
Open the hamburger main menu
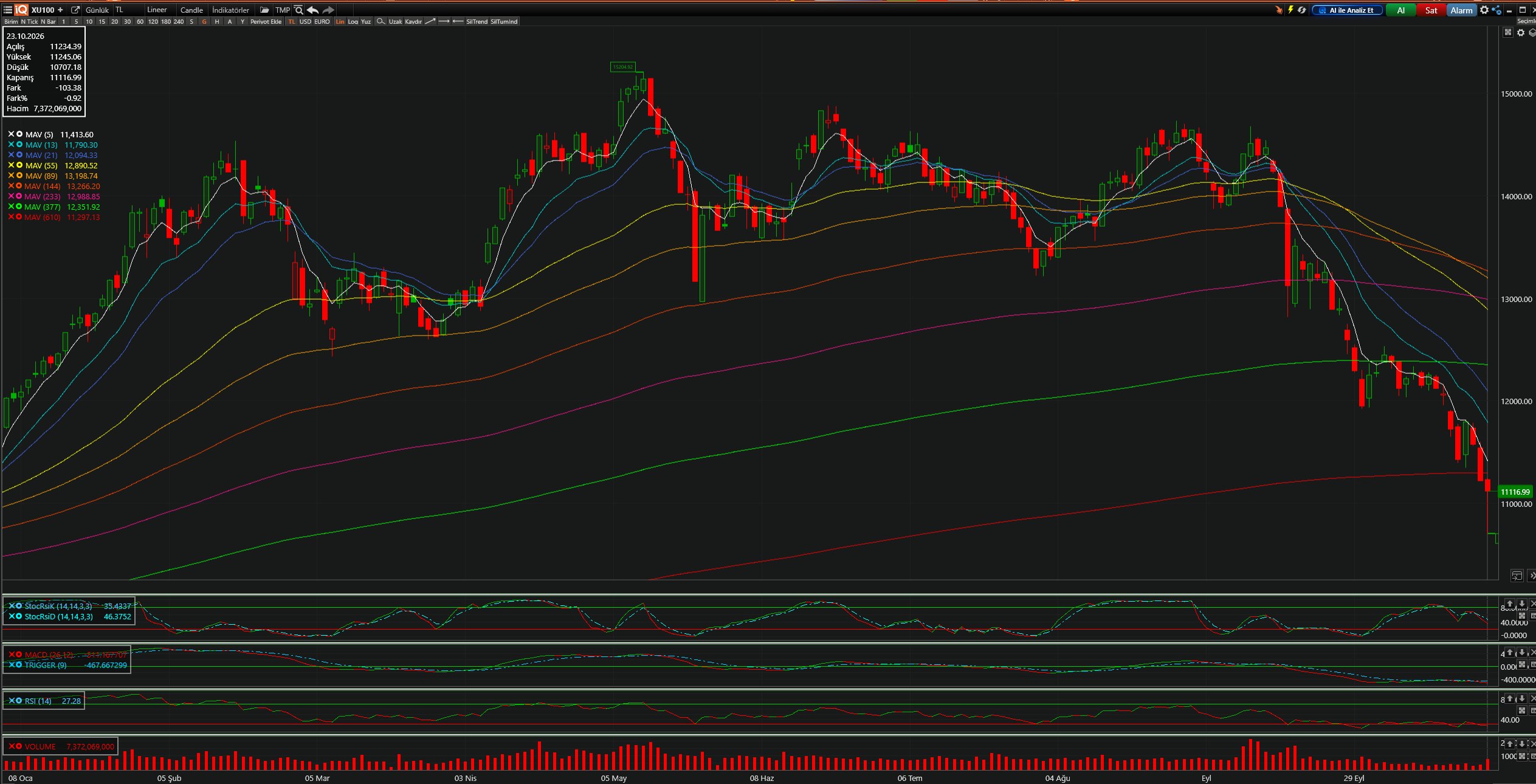coord(8,10)
